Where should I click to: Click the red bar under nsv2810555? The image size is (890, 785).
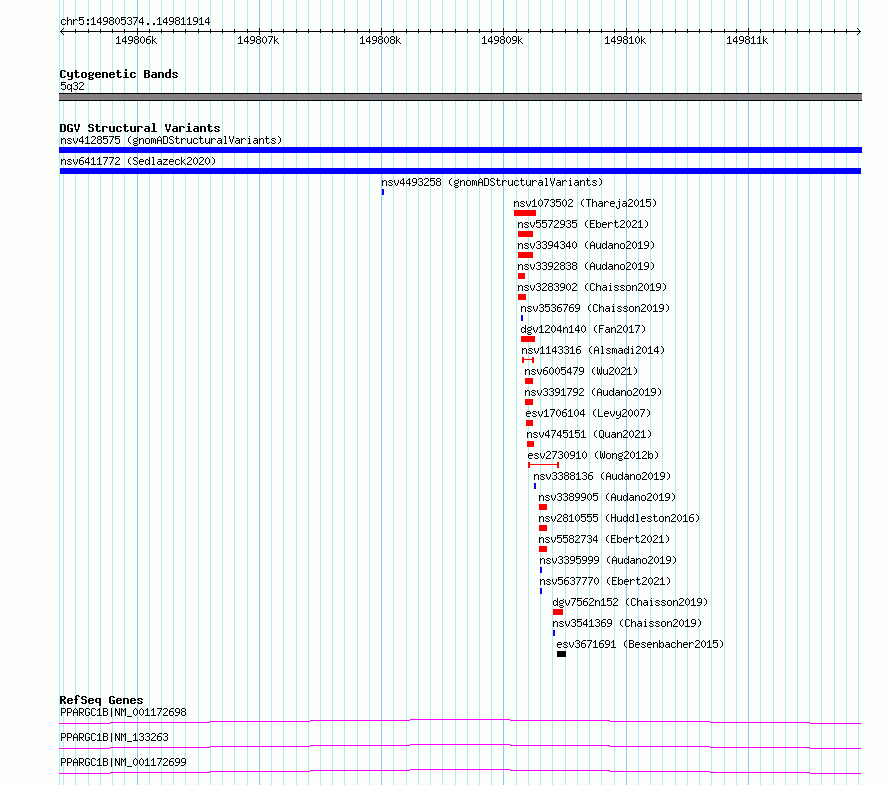[543, 528]
